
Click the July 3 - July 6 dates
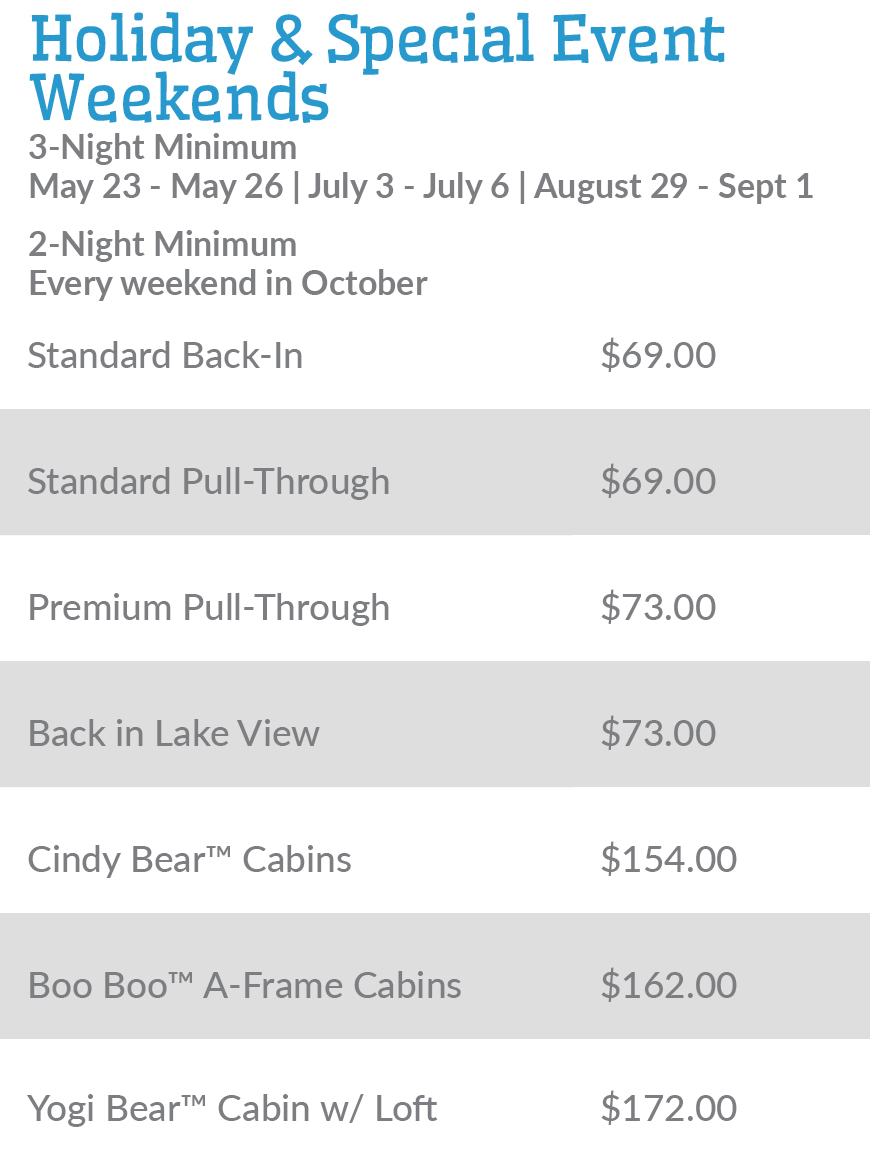pyautogui.click(x=409, y=186)
